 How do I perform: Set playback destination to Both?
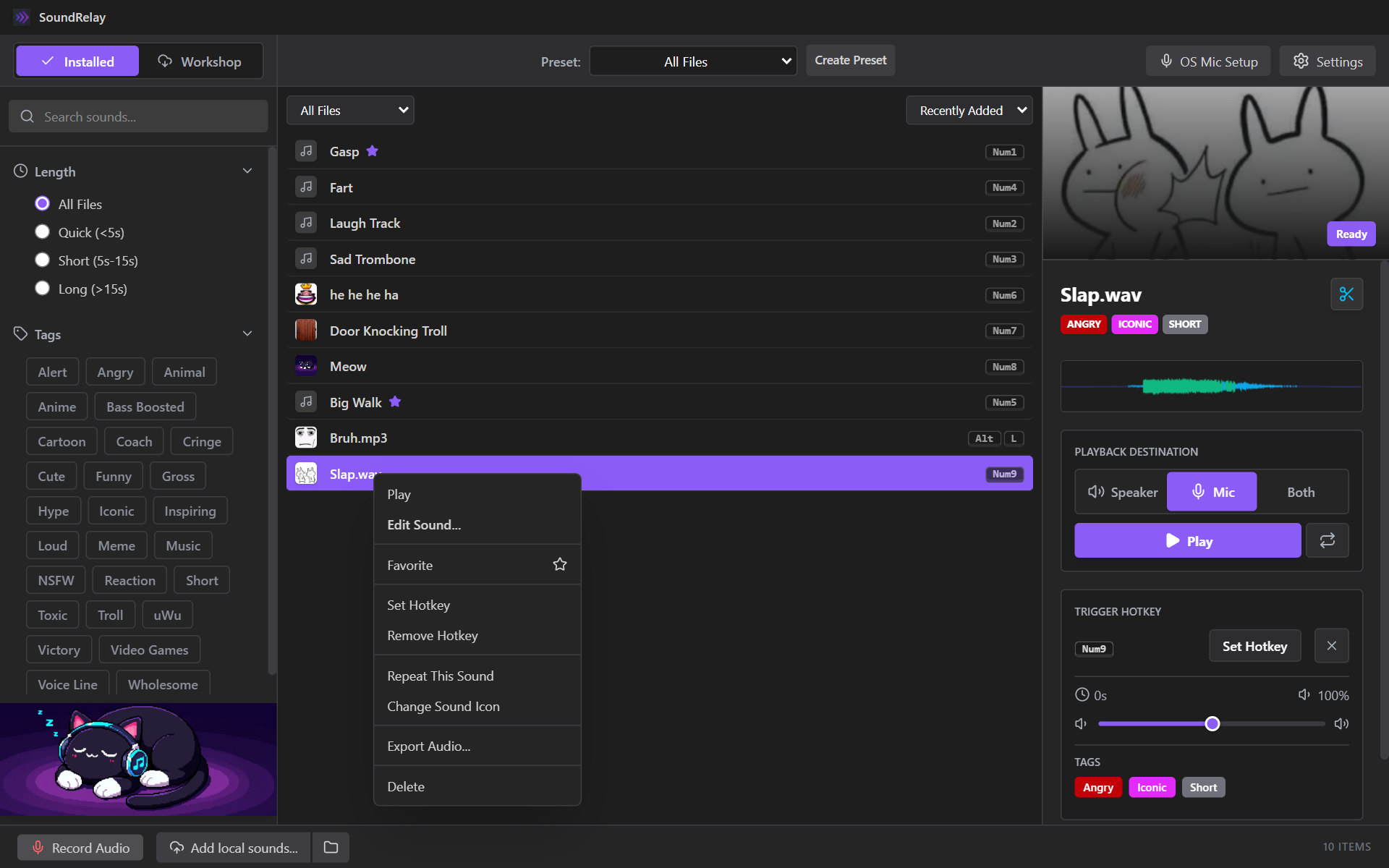click(x=1301, y=492)
